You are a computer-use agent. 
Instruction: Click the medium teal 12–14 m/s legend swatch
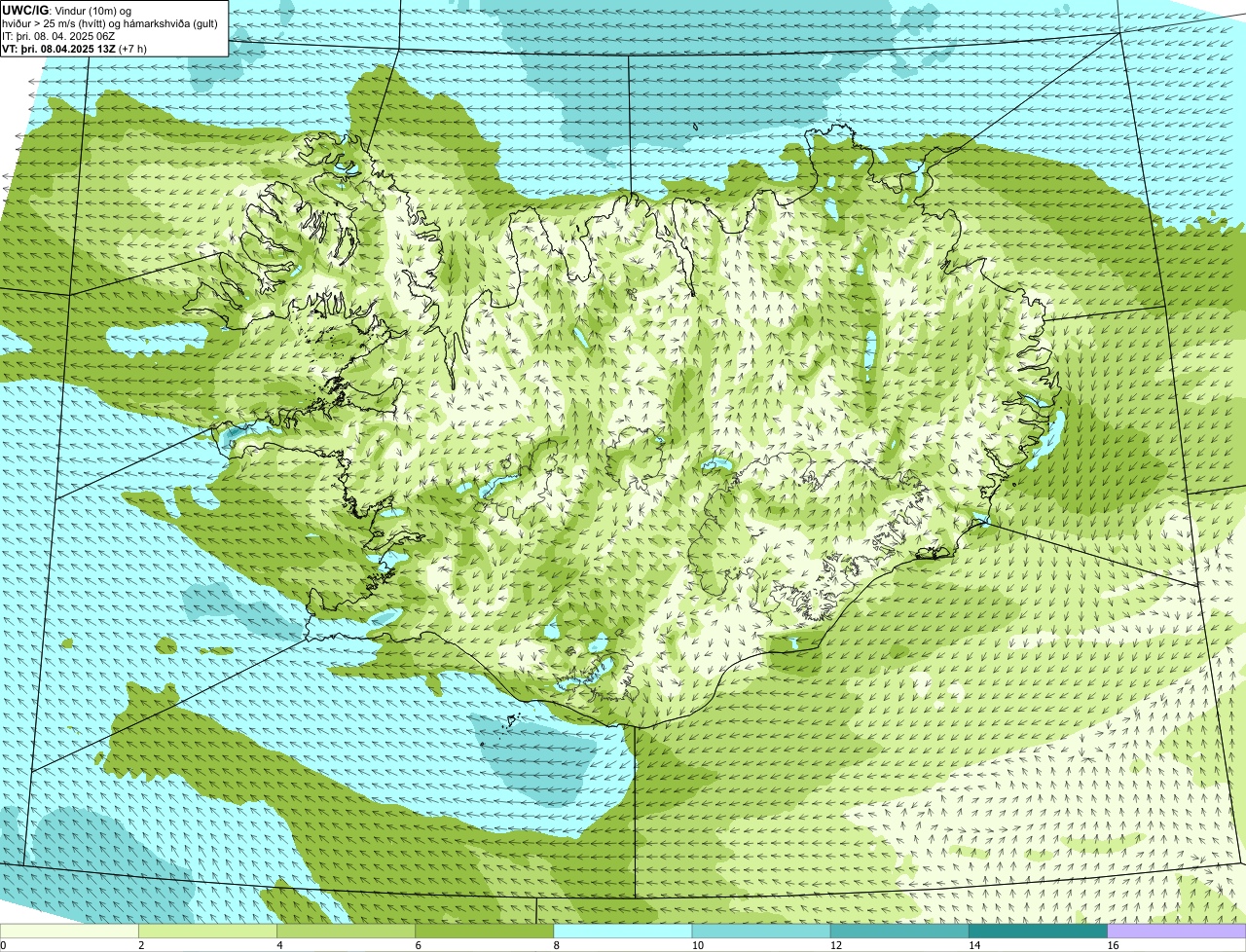(899, 931)
